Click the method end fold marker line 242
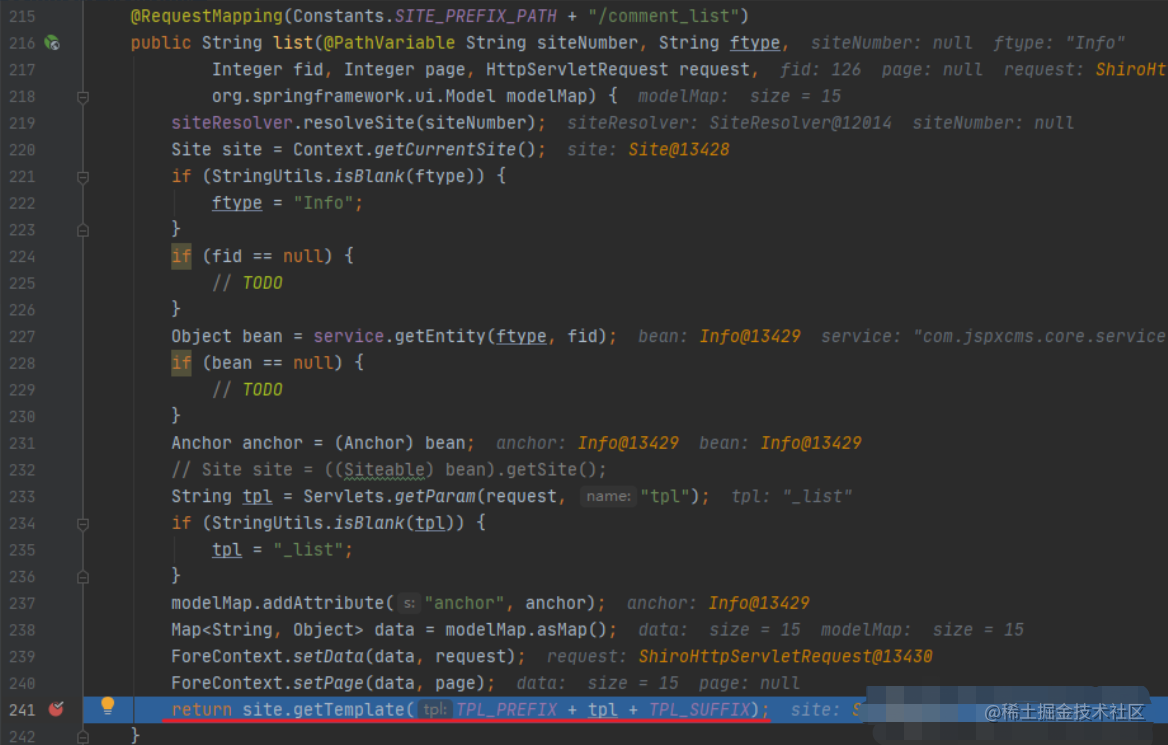 pyautogui.click(x=83, y=737)
